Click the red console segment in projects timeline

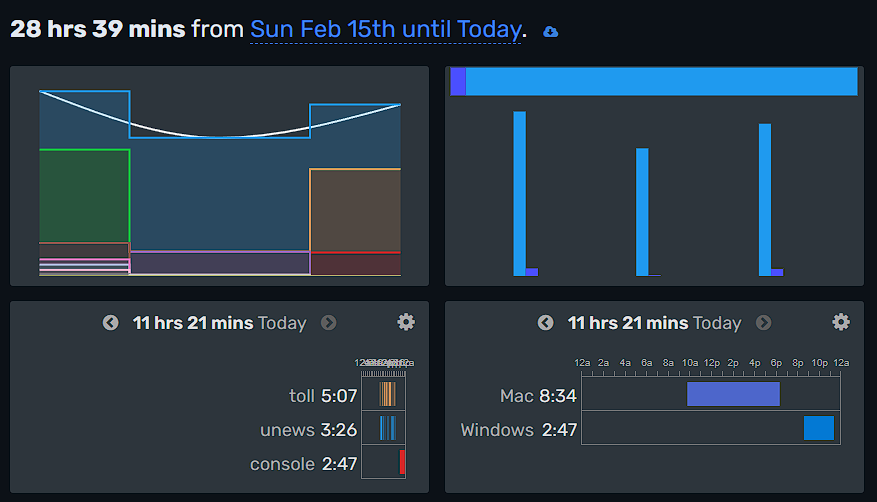402,462
